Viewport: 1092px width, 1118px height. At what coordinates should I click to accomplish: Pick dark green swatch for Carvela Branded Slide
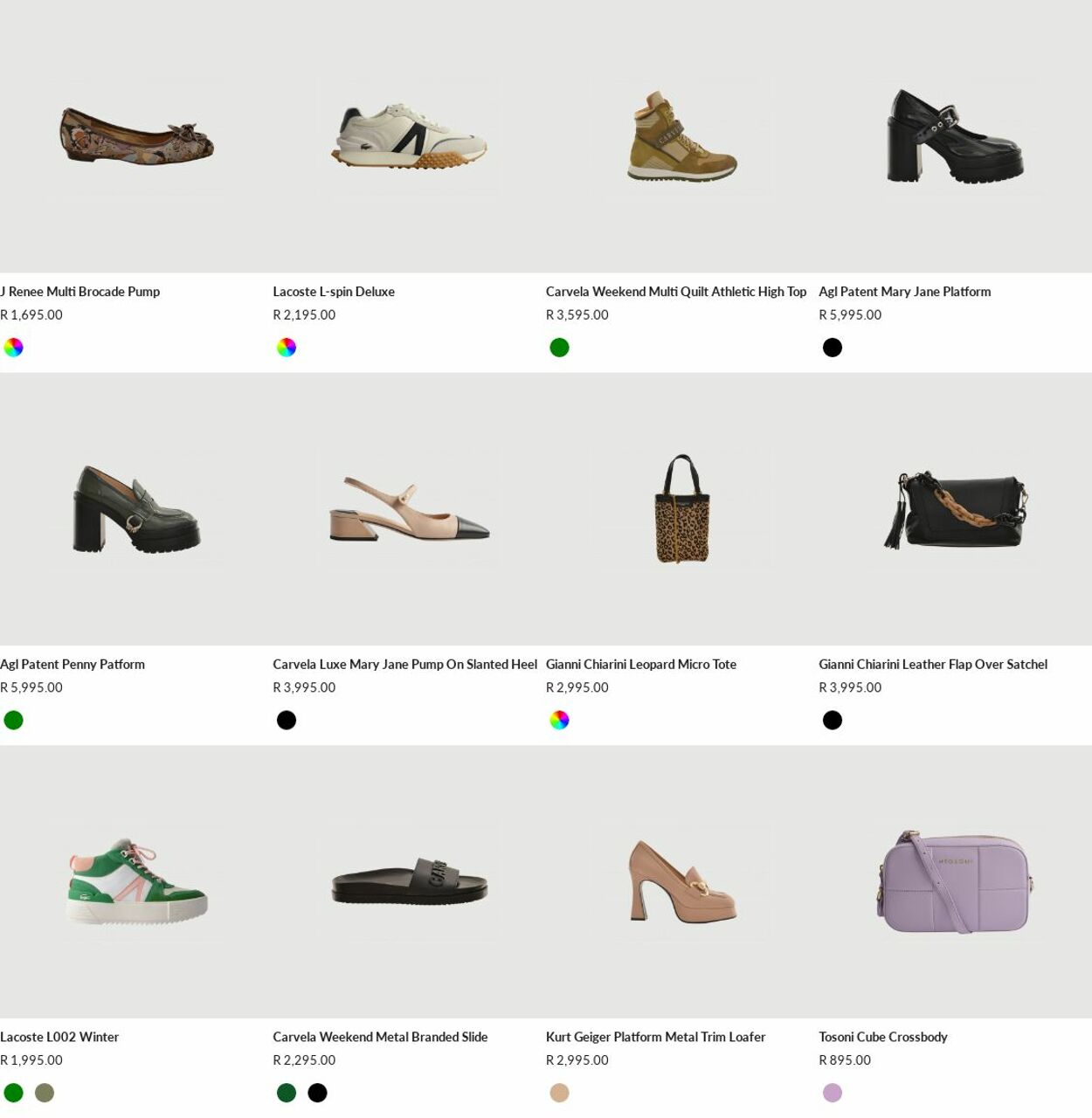tap(287, 1093)
